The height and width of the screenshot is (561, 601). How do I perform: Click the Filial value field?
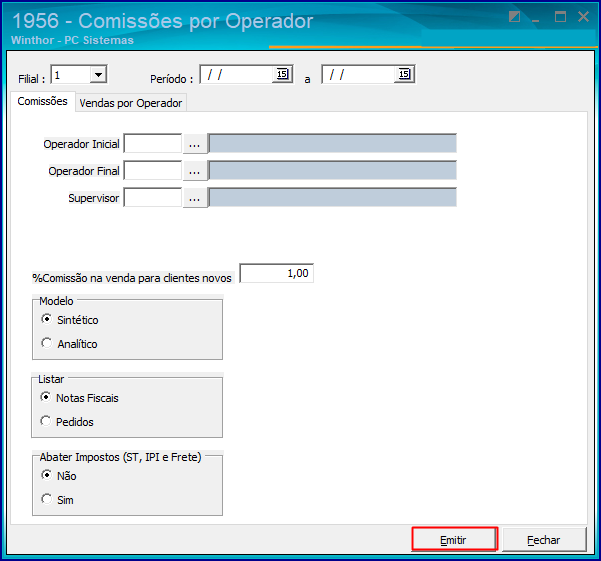coord(71,74)
